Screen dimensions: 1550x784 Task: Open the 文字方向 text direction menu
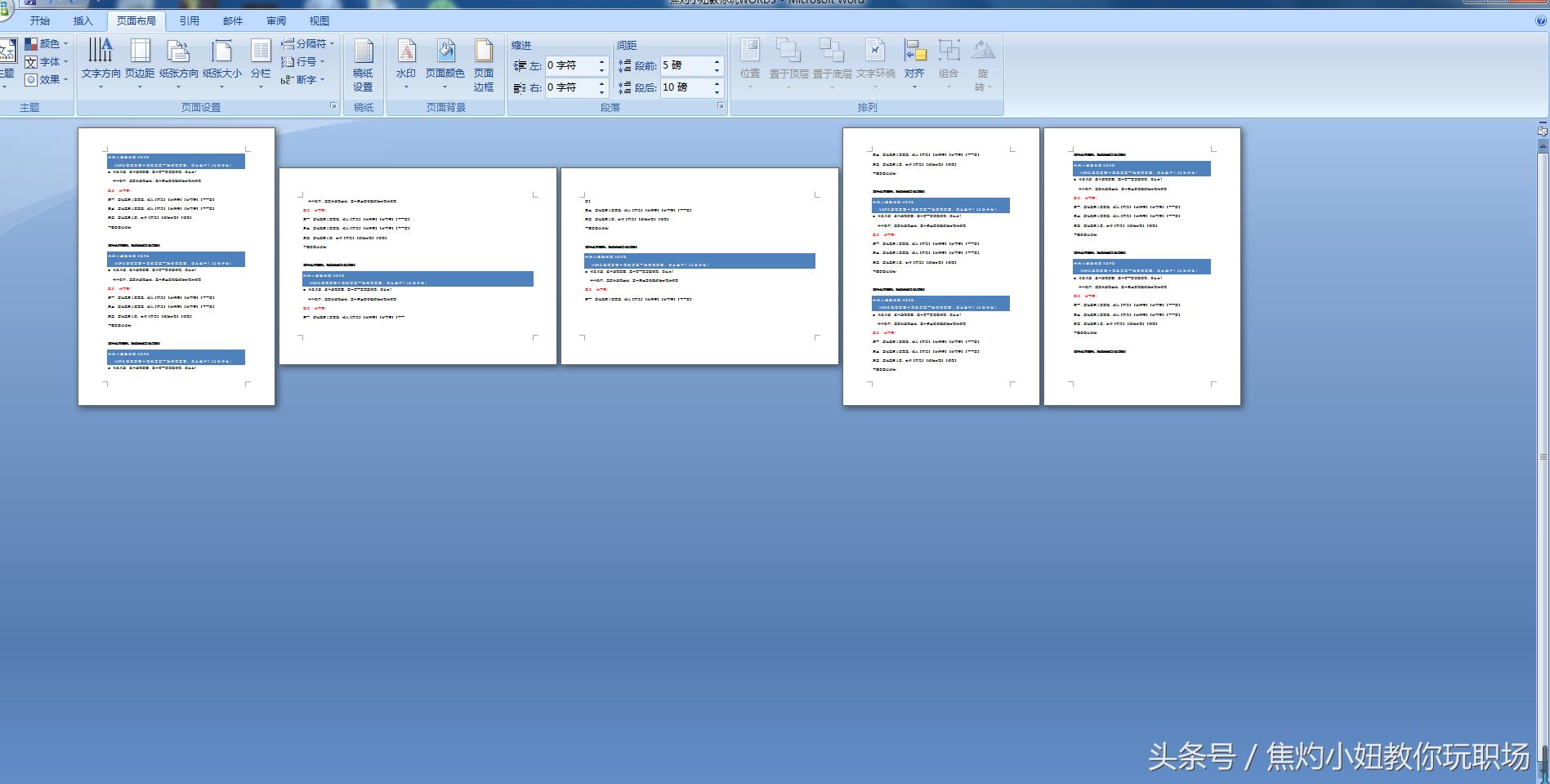pos(101,60)
